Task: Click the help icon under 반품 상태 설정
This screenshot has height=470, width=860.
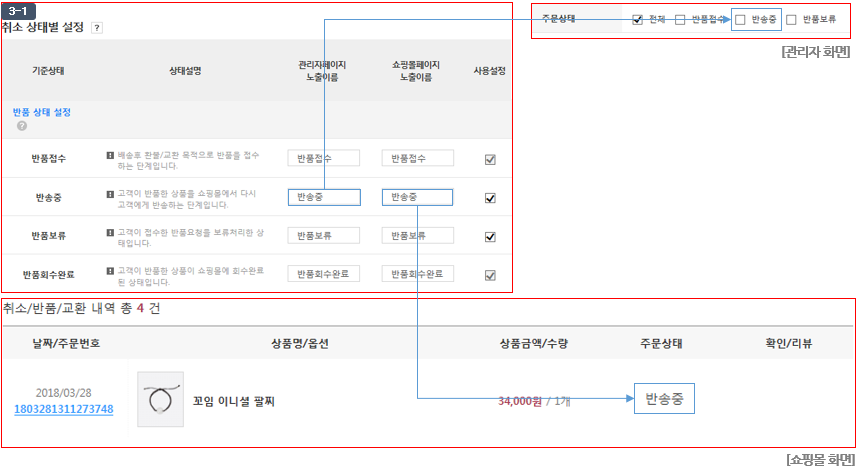Action: (x=22, y=126)
